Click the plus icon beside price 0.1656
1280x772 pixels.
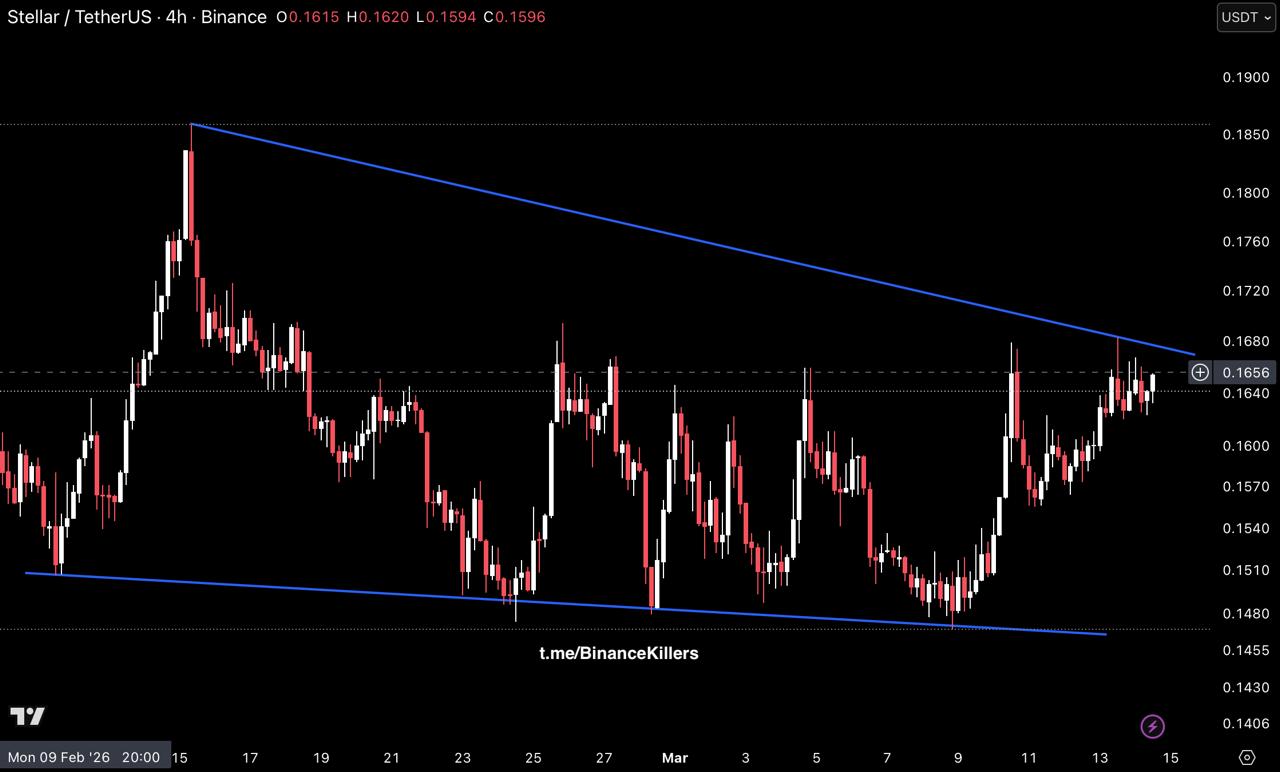[x=1200, y=373]
